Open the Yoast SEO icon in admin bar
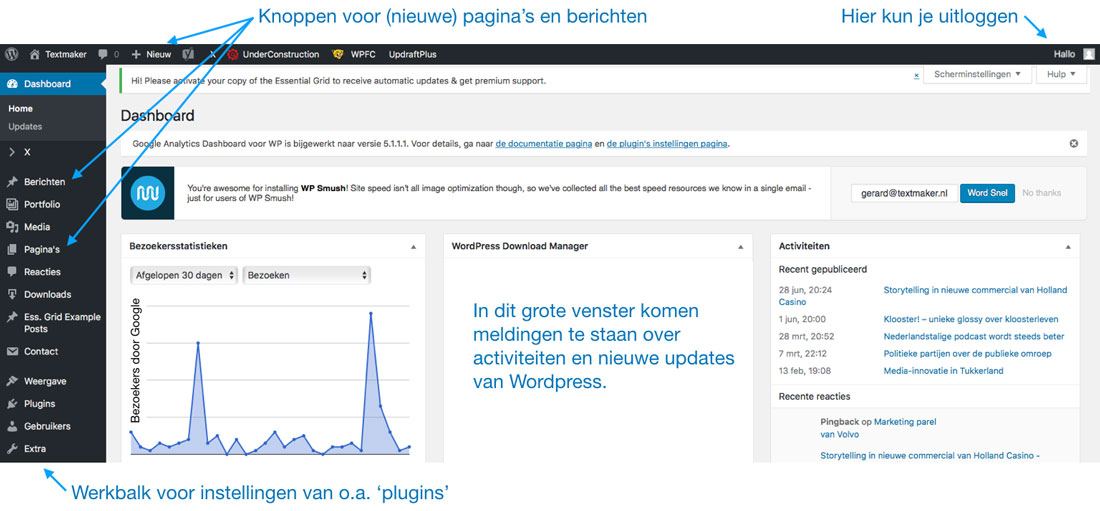The height and width of the screenshot is (511, 1100). pos(188,54)
